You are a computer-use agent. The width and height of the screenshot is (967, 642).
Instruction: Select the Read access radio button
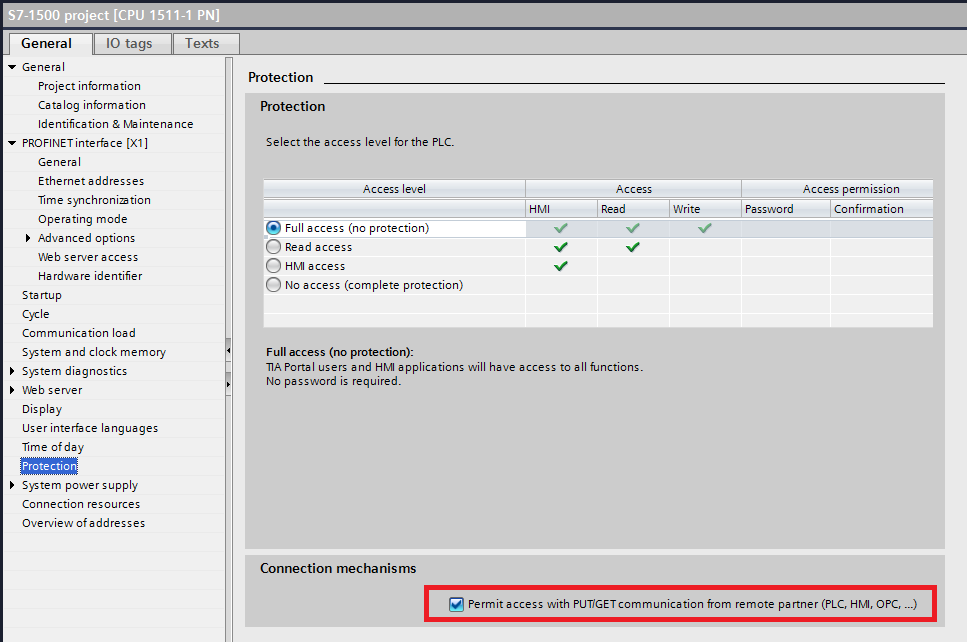273,247
